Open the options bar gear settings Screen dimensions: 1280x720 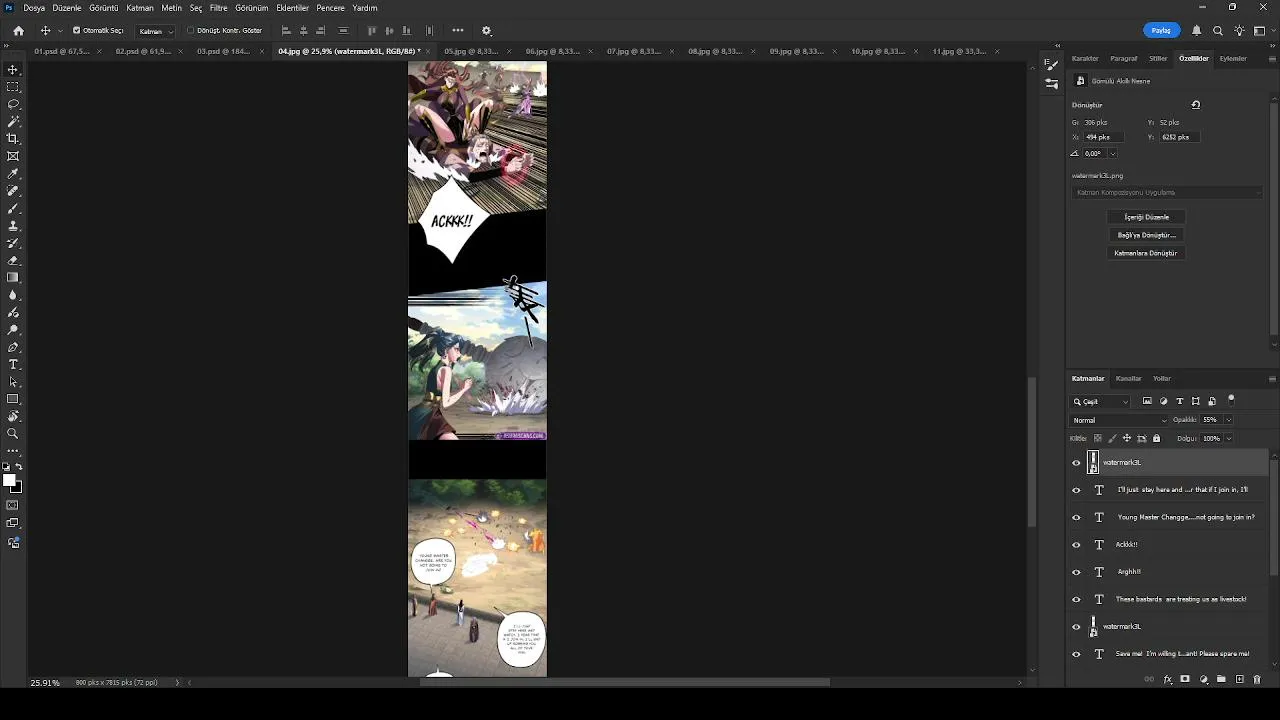click(x=487, y=31)
